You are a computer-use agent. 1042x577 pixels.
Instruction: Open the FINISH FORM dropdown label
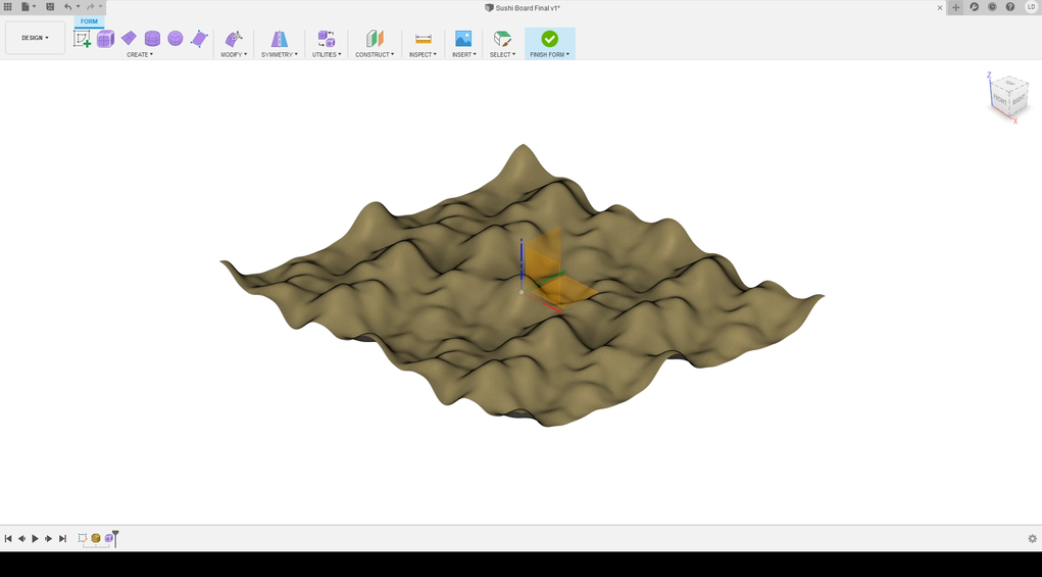[550, 55]
